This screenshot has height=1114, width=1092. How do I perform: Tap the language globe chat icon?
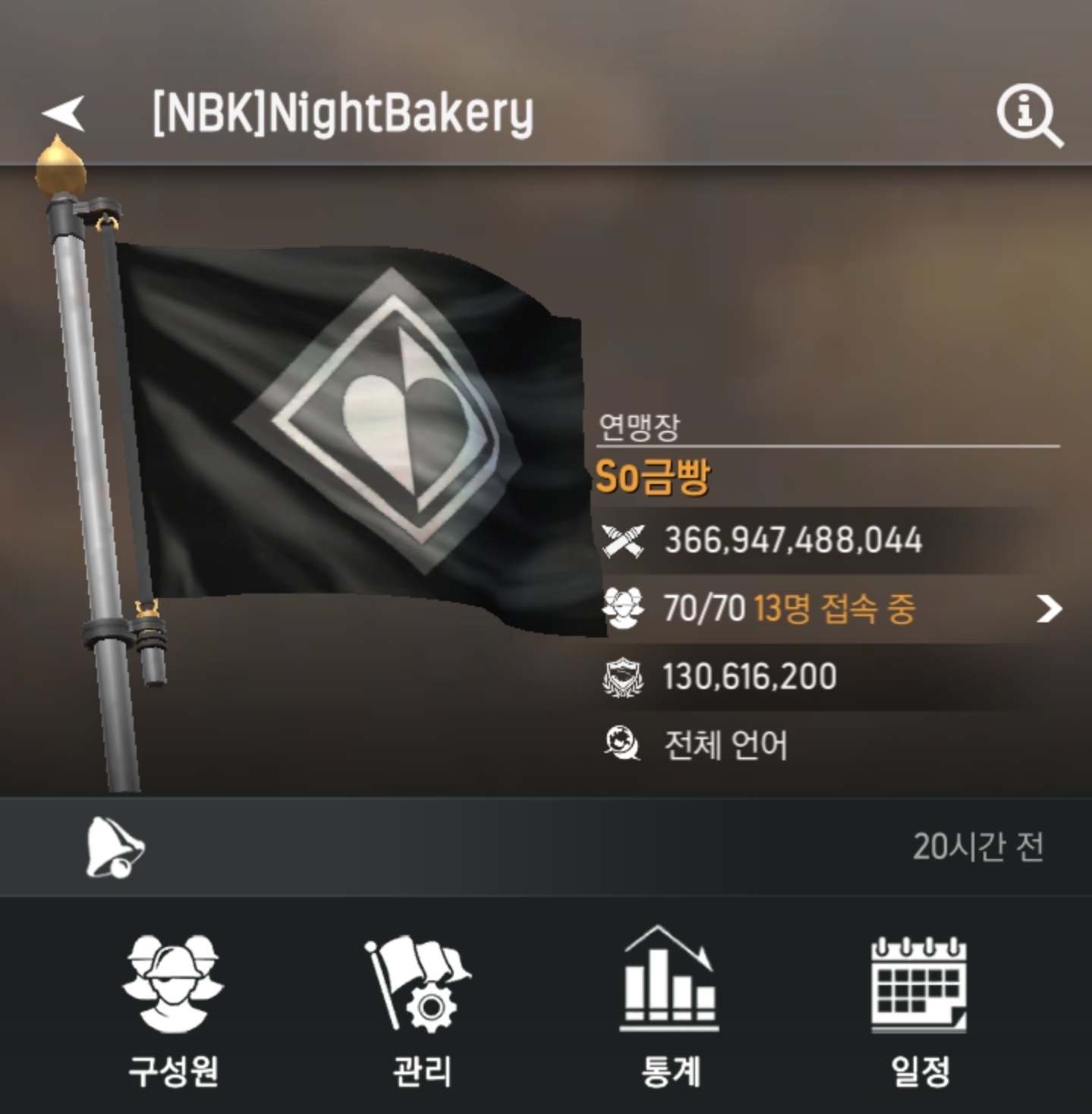coord(622,744)
